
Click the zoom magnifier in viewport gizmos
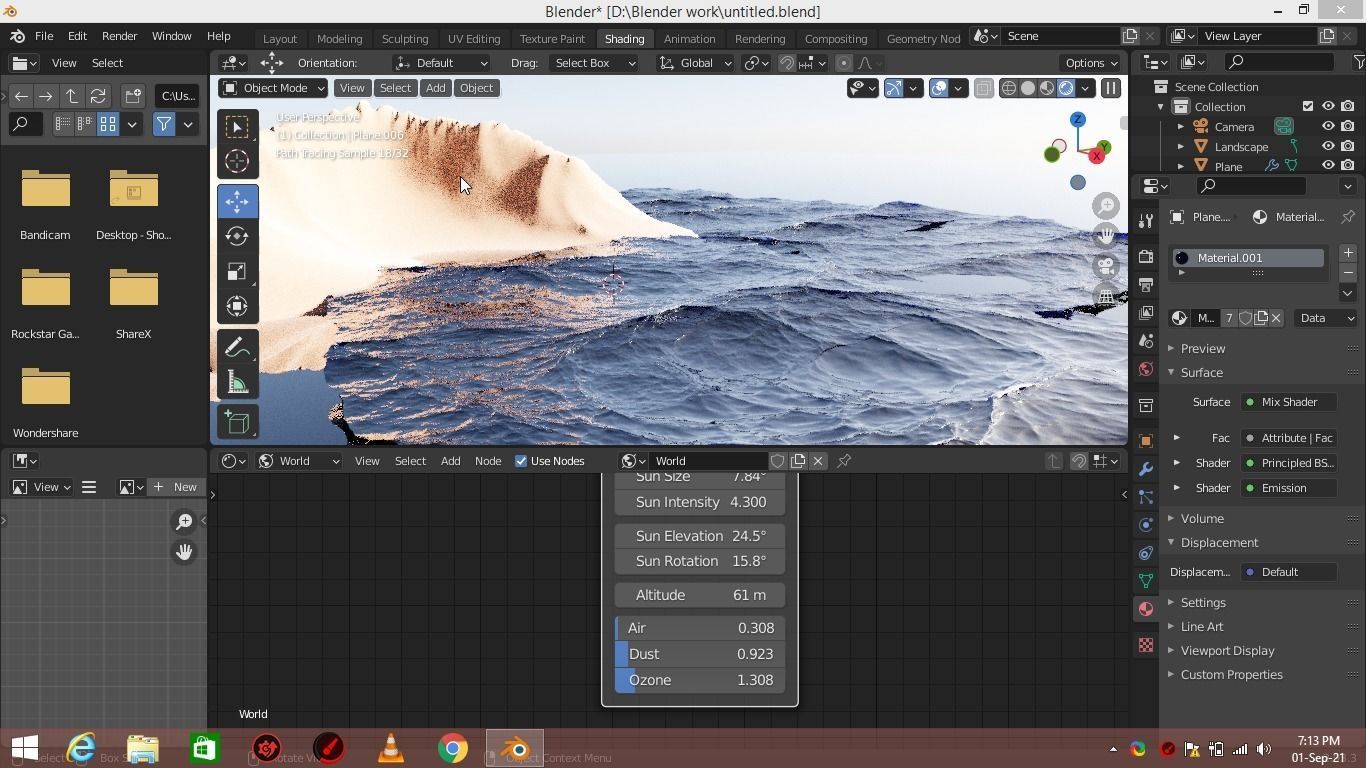click(1106, 206)
